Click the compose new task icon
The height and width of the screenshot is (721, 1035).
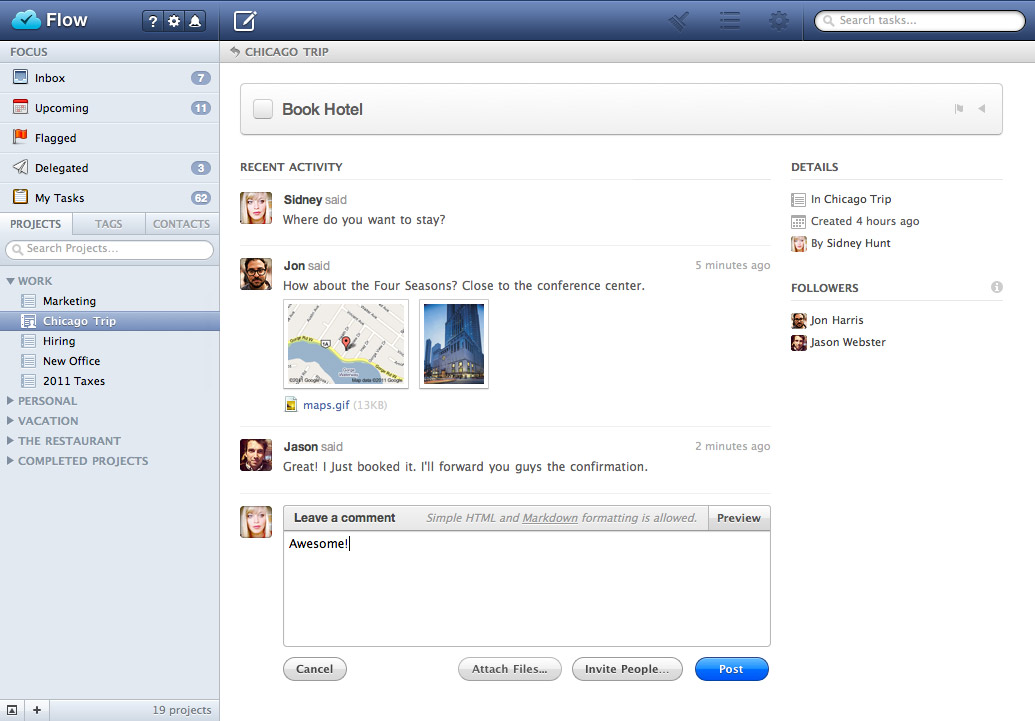(x=244, y=20)
